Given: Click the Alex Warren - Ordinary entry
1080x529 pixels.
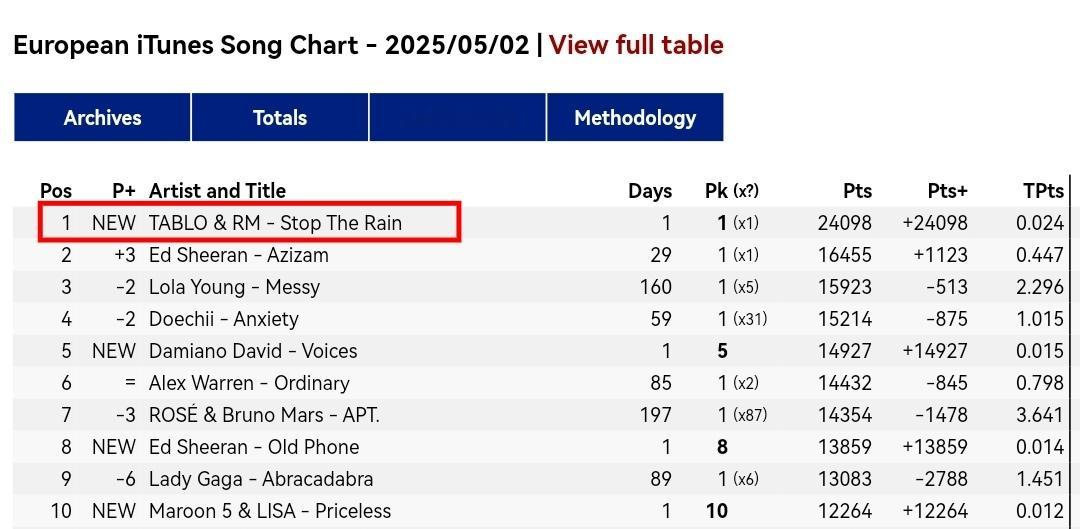Looking at the screenshot, I should 249,383.
